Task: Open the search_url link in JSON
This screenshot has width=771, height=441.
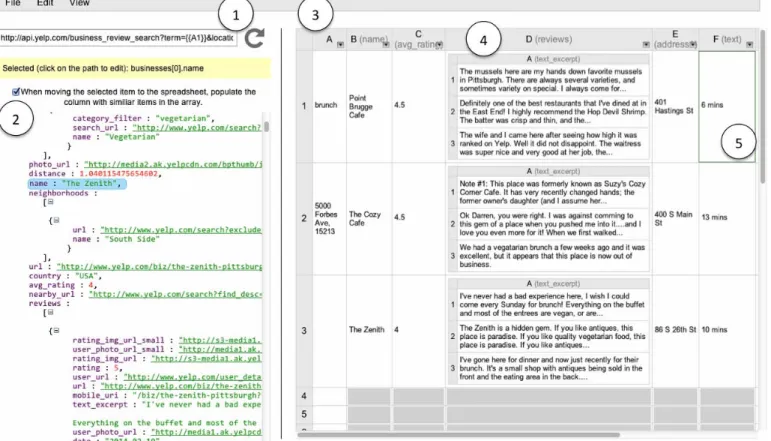Action: (x=197, y=127)
